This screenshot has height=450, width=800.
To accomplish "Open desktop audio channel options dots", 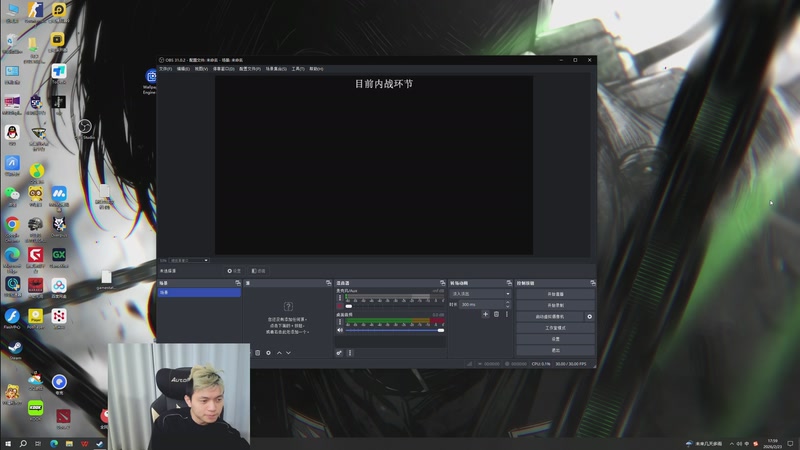I will [x=340, y=322].
